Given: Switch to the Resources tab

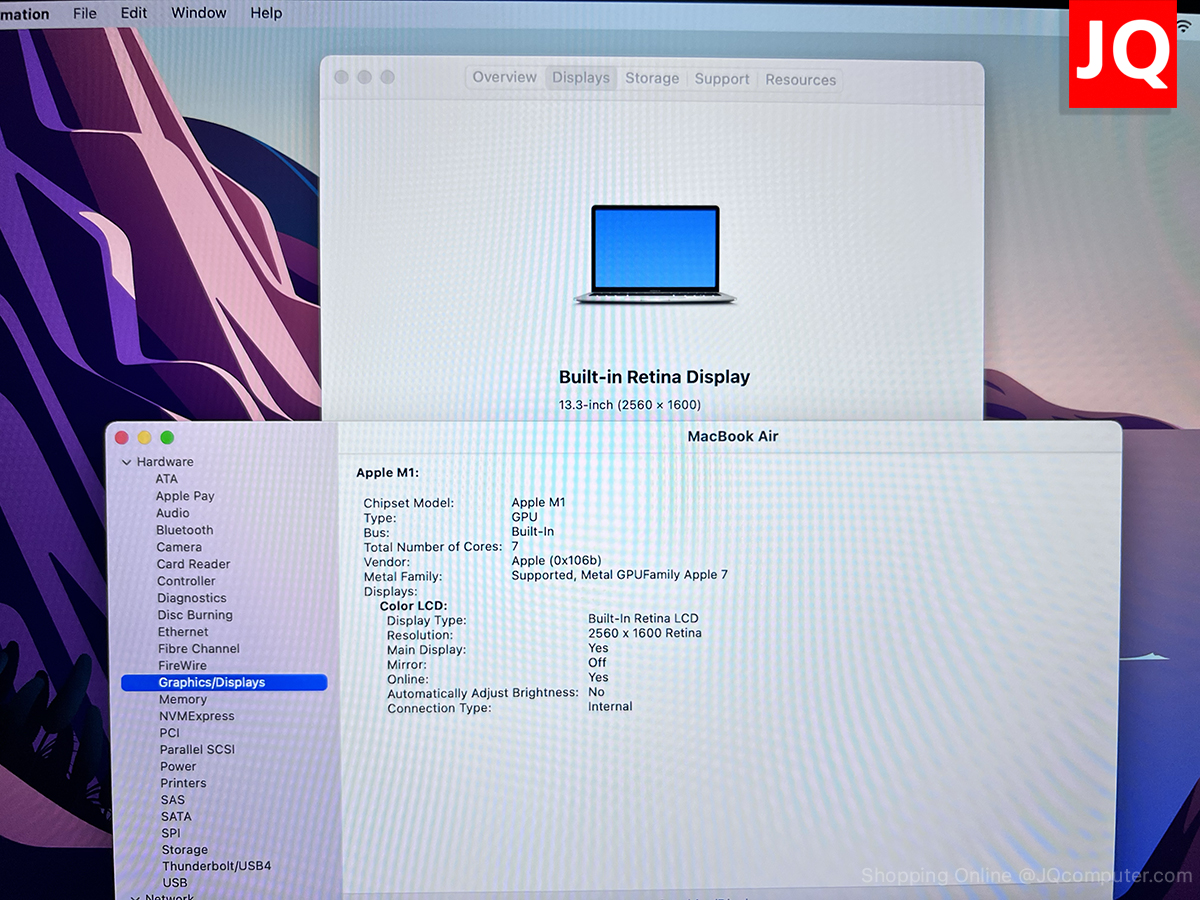Looking at the screenshot, I should 801,80.
